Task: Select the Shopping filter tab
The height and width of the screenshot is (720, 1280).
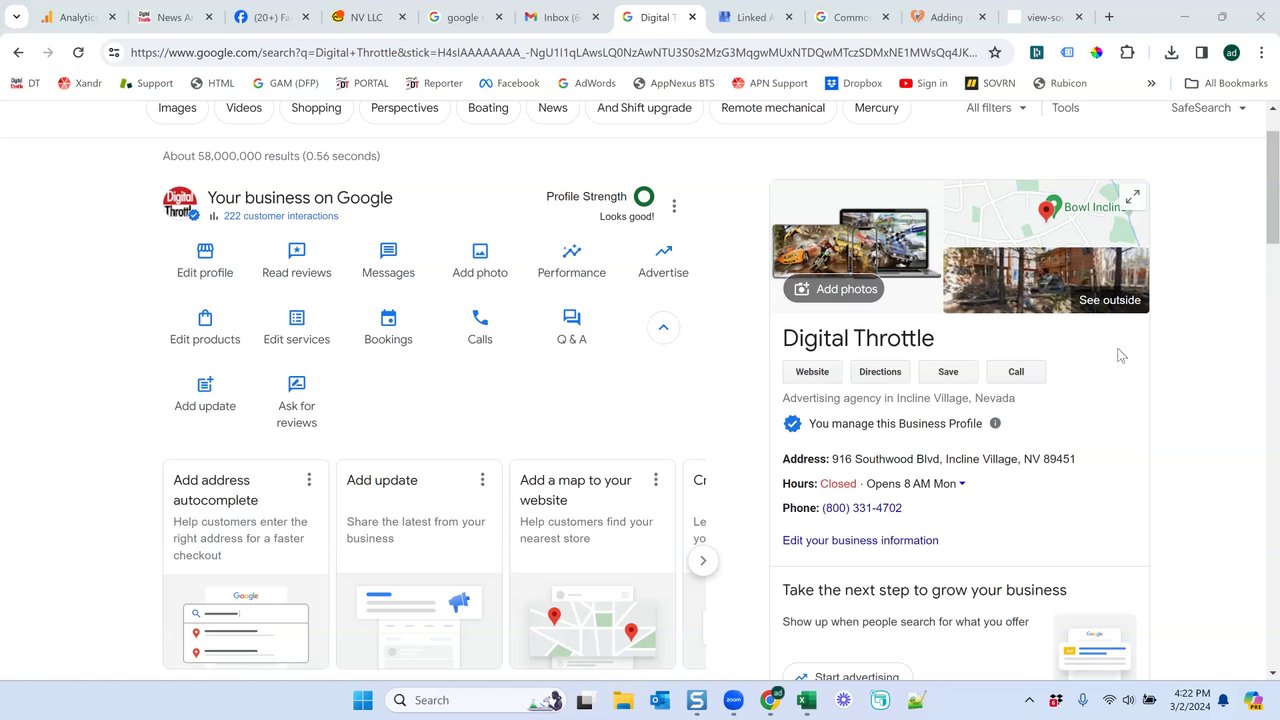Action: coord(316,108)
